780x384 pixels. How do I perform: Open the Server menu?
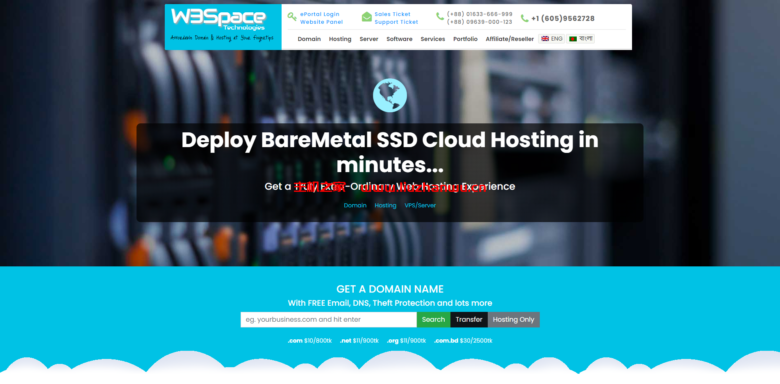(369, 39)
